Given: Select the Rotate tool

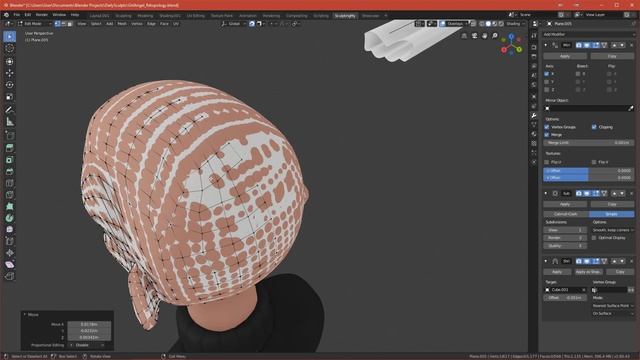Looking at the screenshot, I should coord(10,85).
